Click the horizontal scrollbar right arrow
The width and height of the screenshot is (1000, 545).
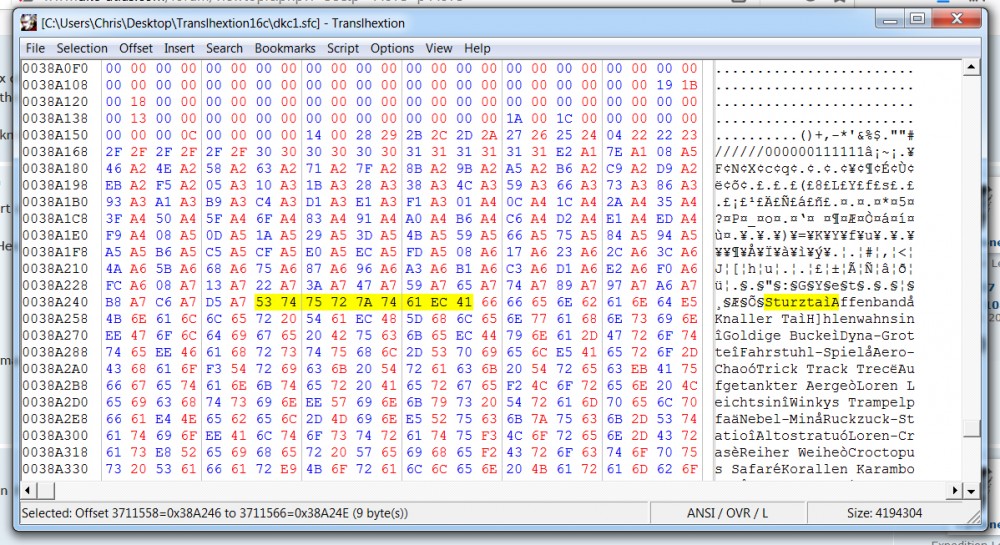[953, 491]
